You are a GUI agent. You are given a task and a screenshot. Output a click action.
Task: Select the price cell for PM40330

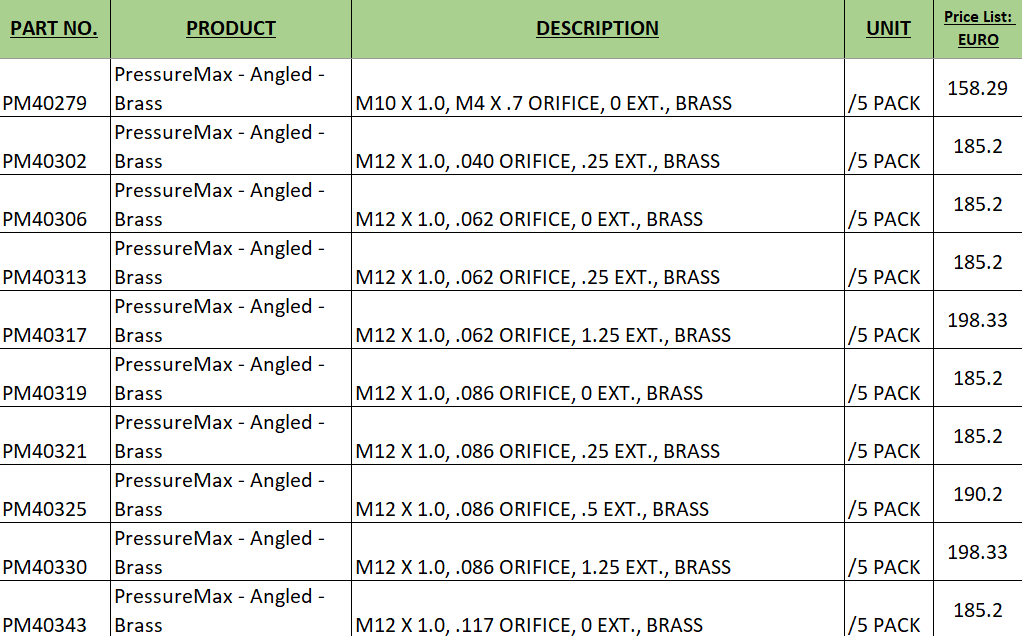(978, 552)
